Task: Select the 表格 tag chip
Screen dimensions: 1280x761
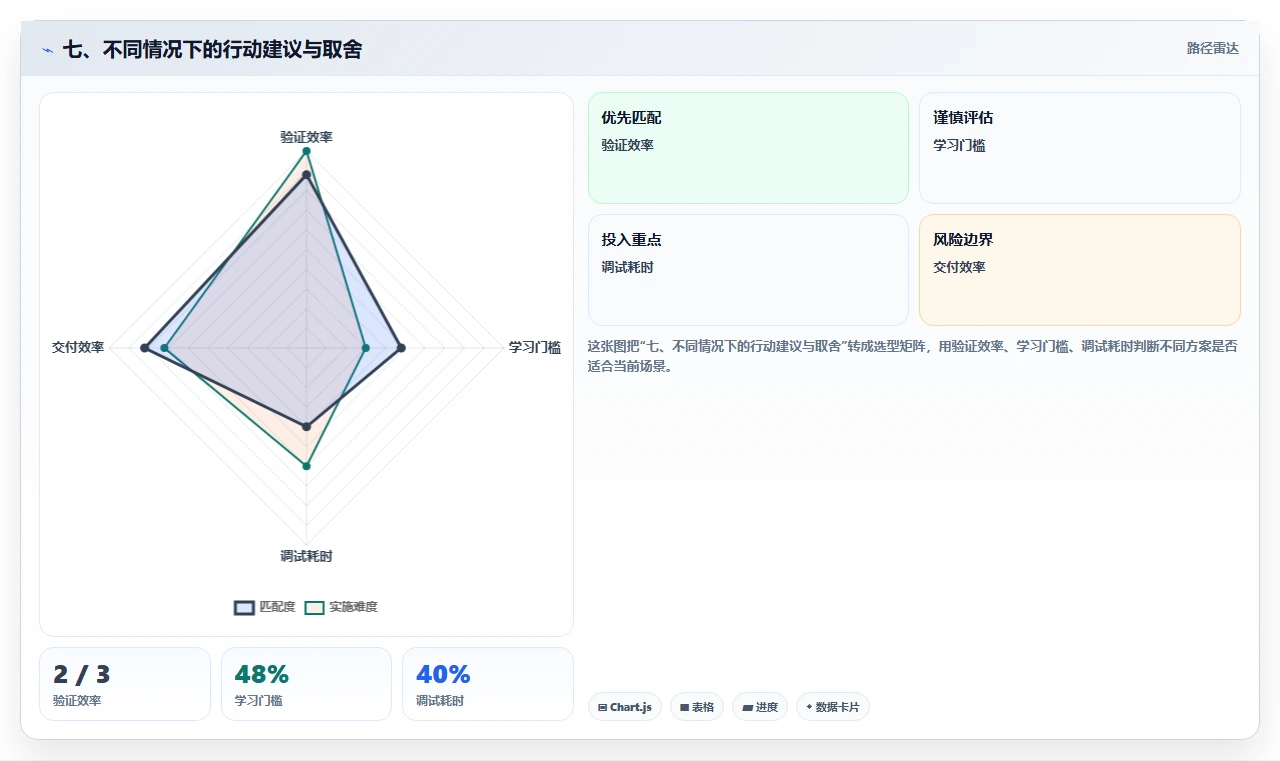Action: click(697, 707)
